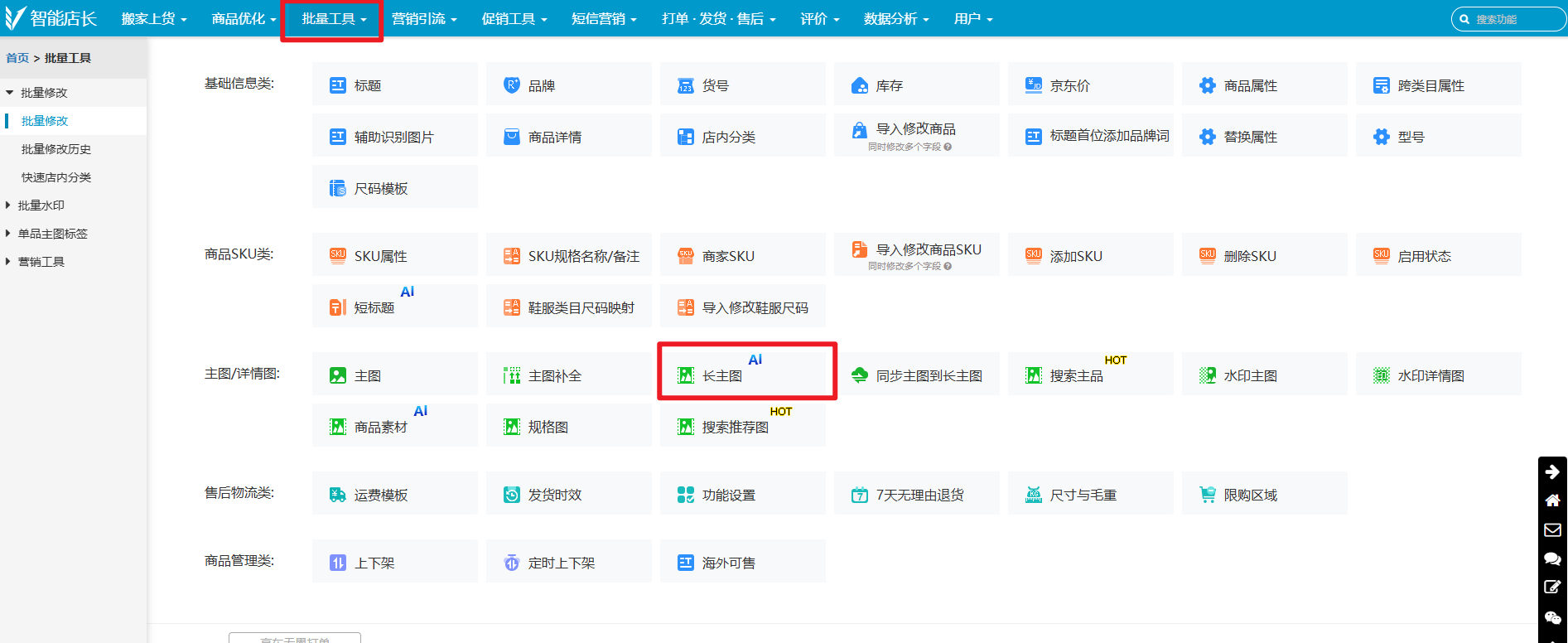Click help icon under 导入修改商品SKU
This screenshot has height=643, width=1568.
coord(948,267)
